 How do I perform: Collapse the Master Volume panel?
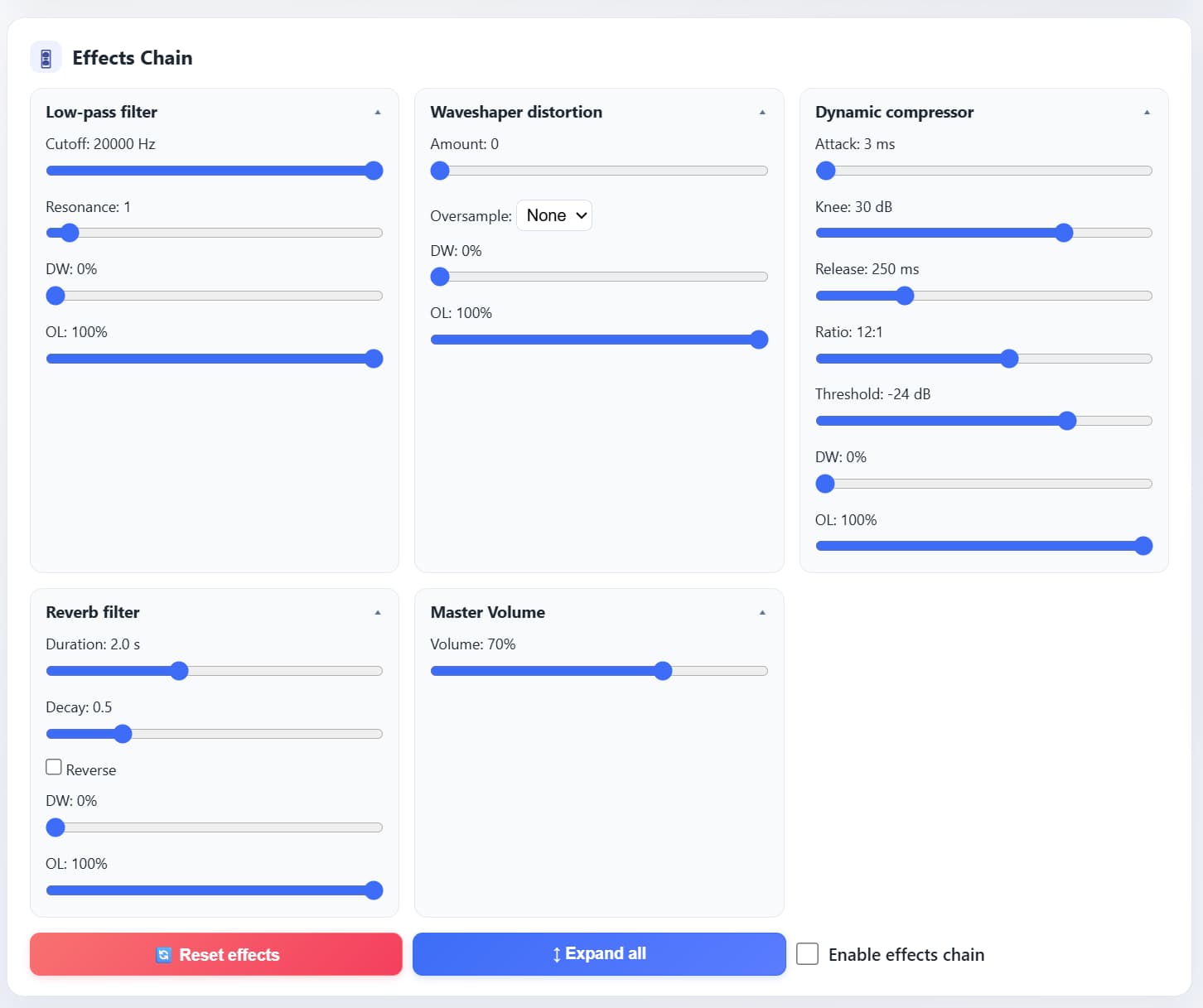click(762, 613)
